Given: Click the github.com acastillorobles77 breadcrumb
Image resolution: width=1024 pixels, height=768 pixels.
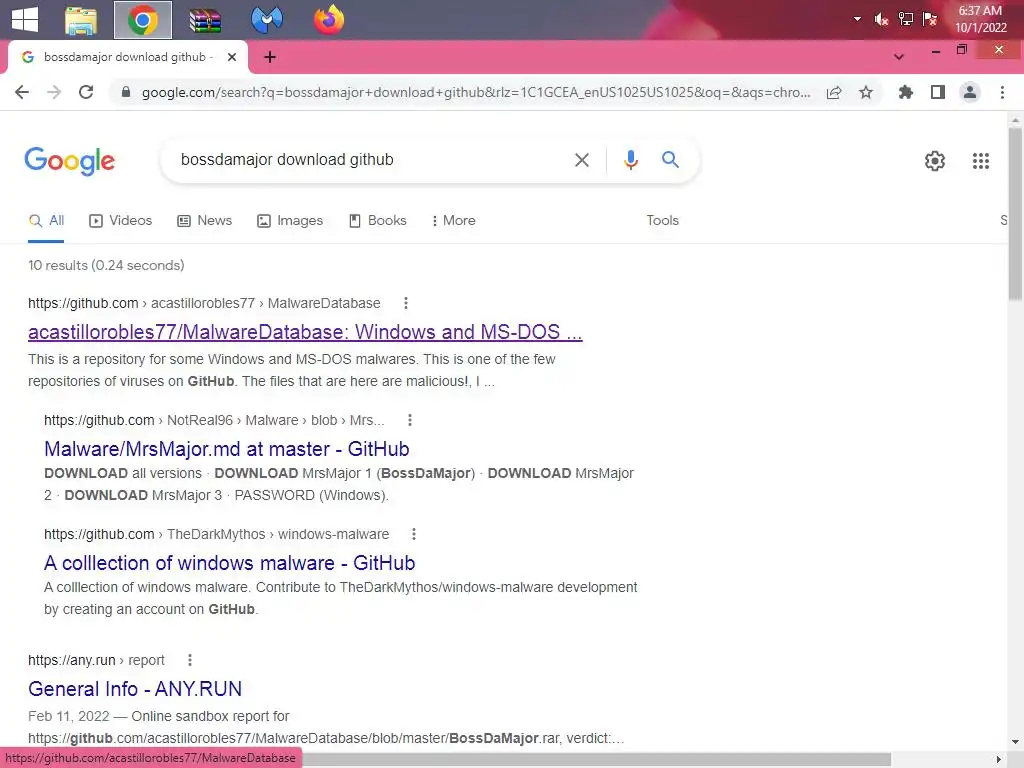Looking at the screenshot, I should [x=204, y=303].
